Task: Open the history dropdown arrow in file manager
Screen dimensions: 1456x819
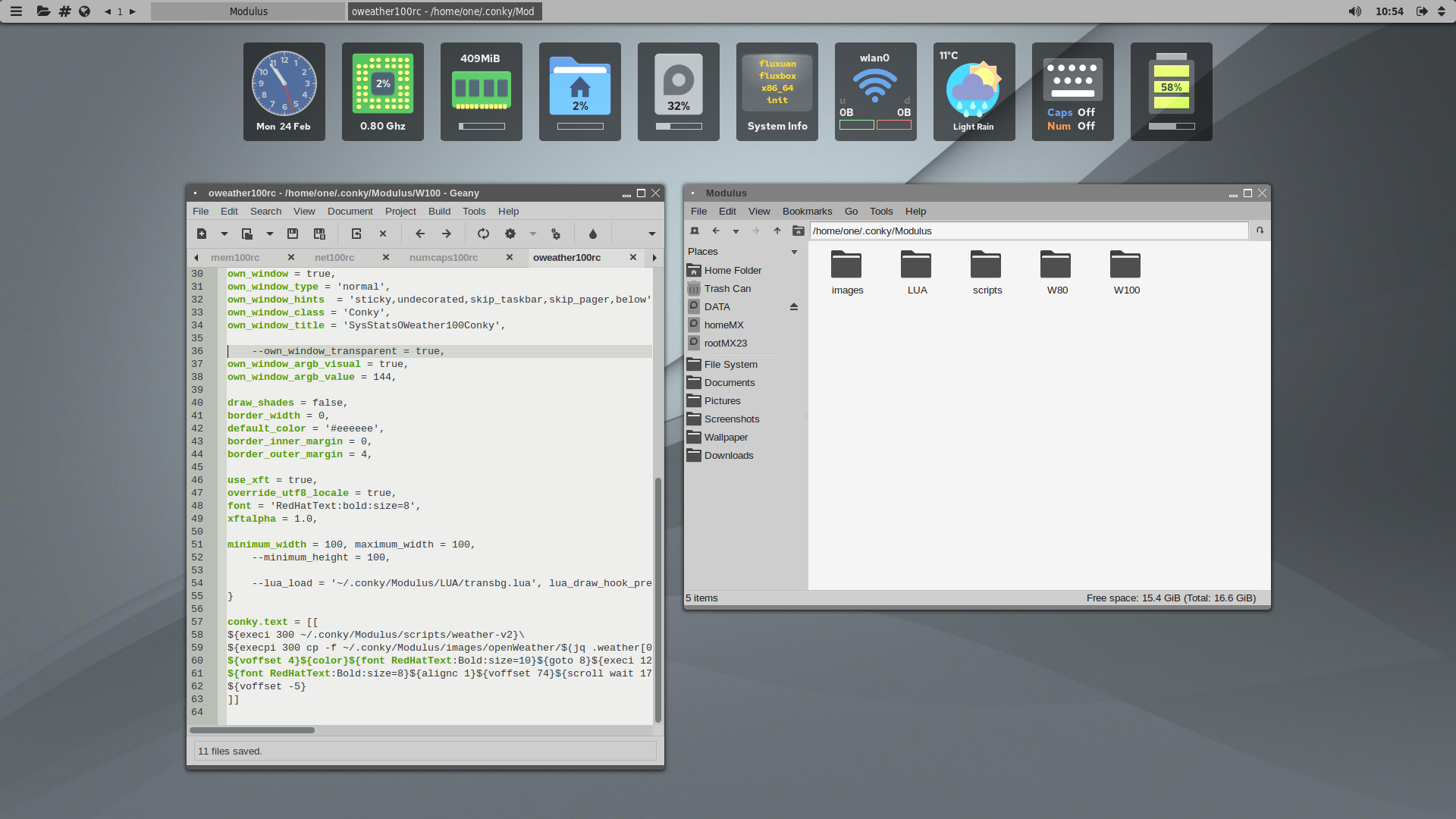Action: [736, 231]
